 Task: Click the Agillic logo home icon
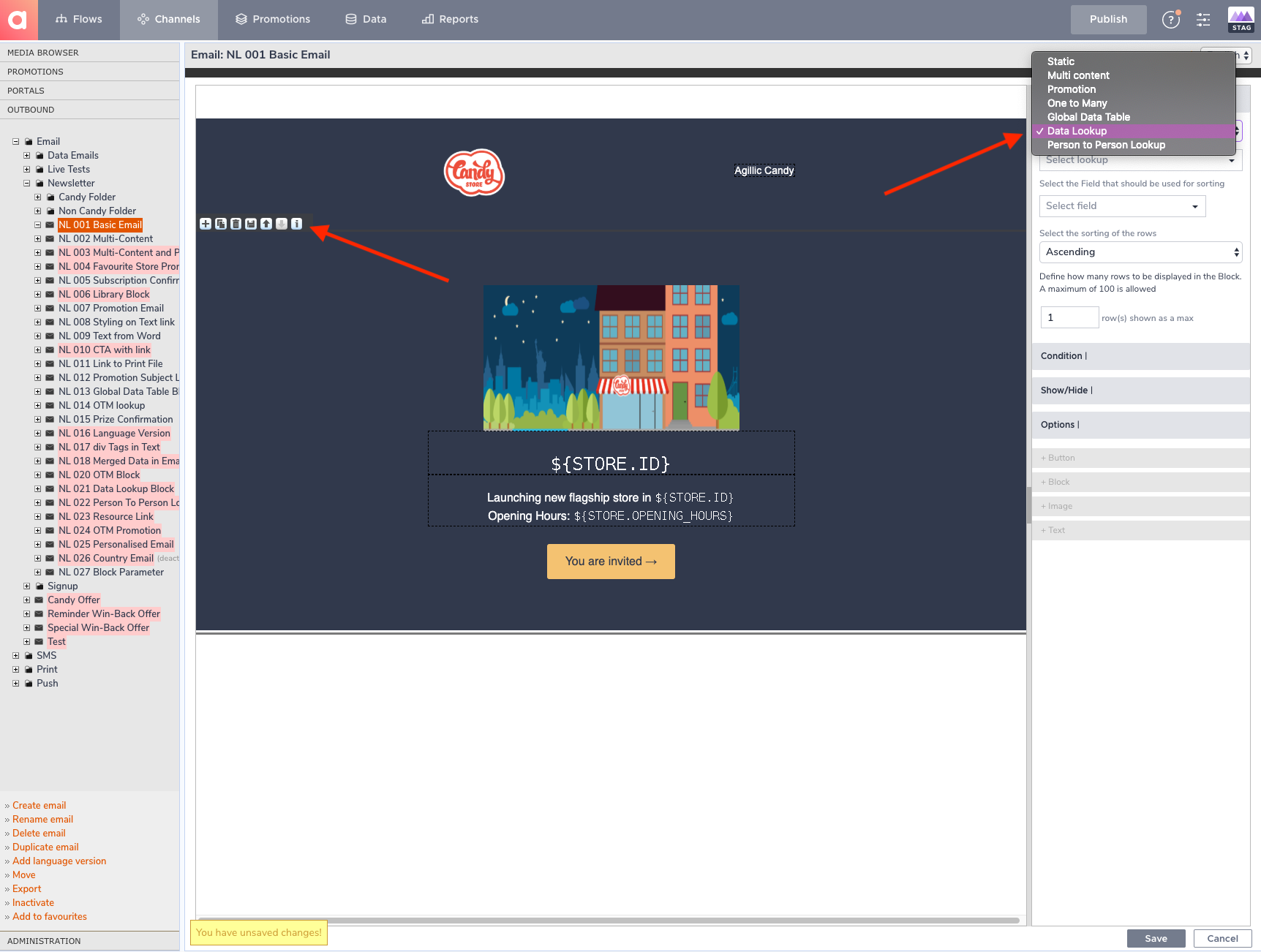[x=18, y=20]
